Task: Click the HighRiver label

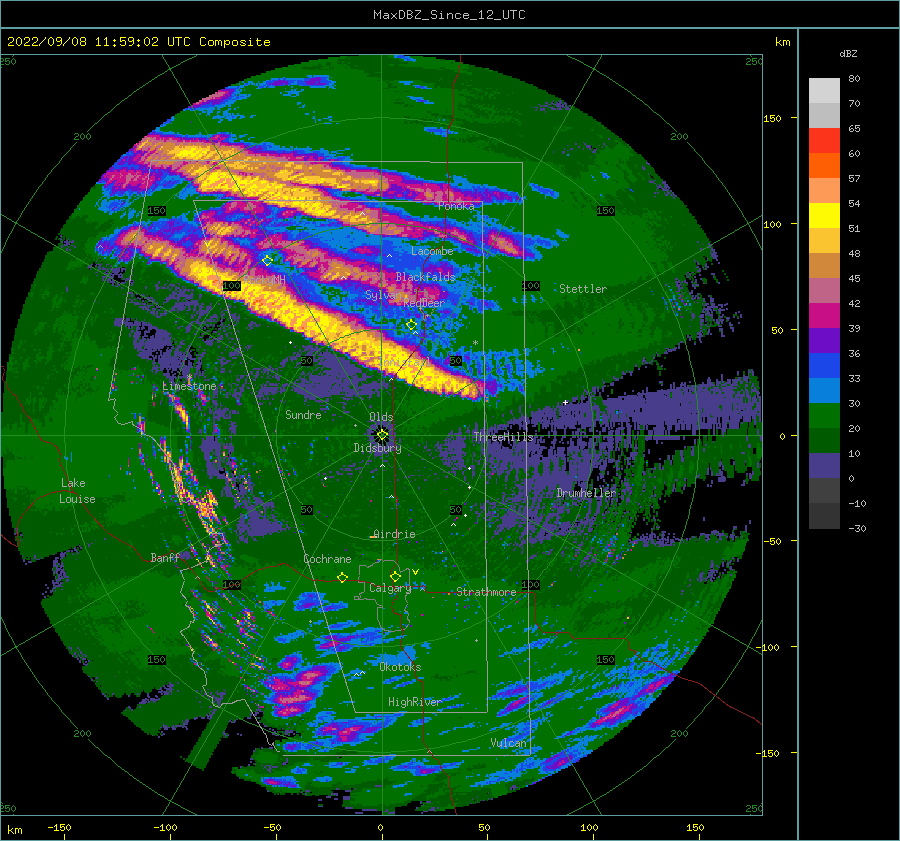Action: 415,702
